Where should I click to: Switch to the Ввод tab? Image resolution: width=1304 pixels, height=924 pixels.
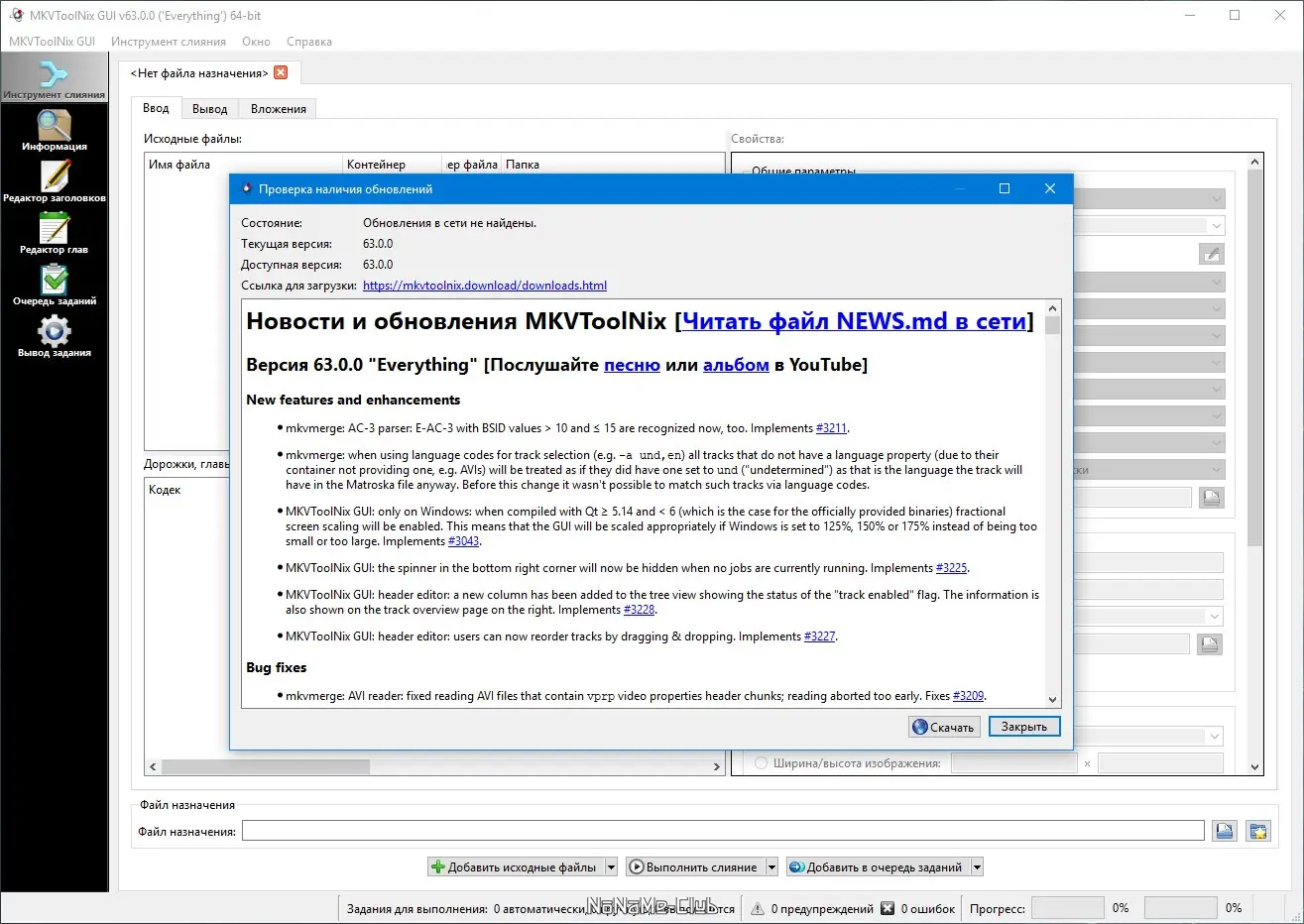pos(156,108)
